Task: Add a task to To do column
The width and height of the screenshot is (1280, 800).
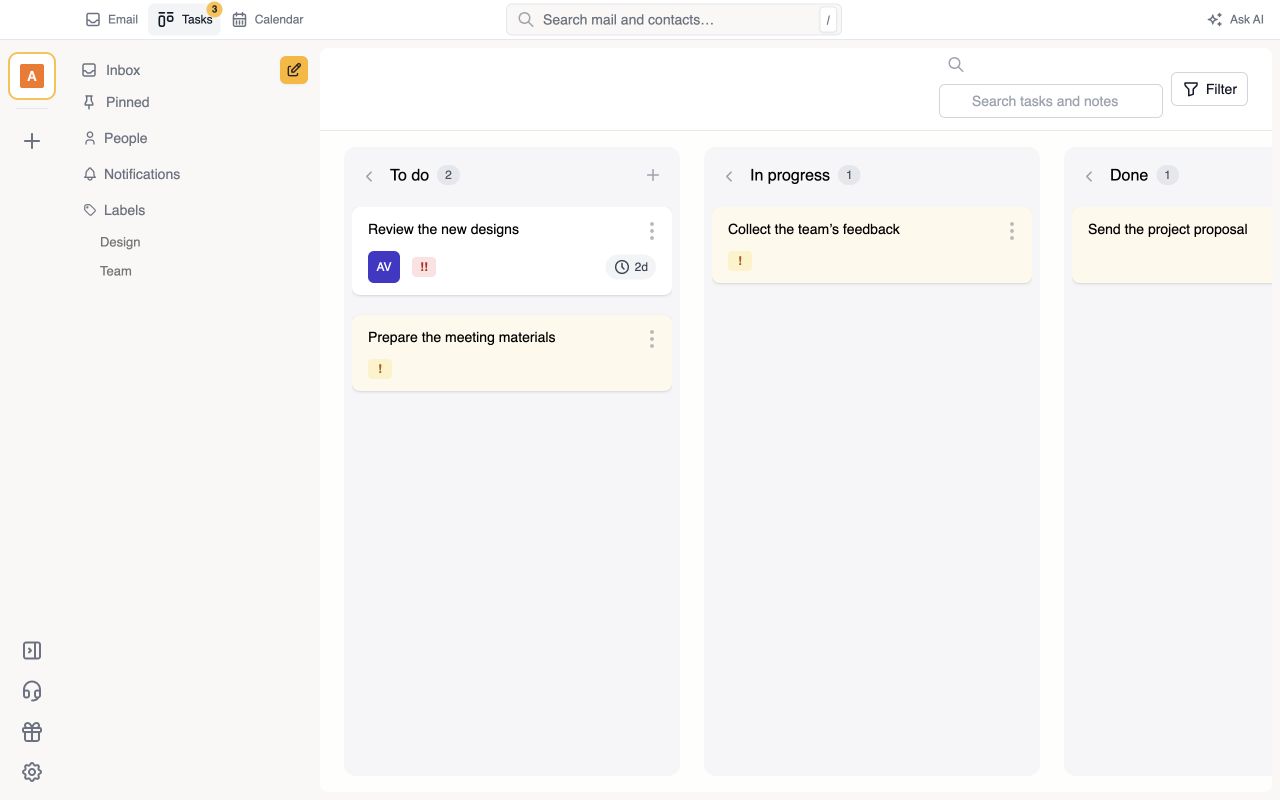Action: click(653, 175)
